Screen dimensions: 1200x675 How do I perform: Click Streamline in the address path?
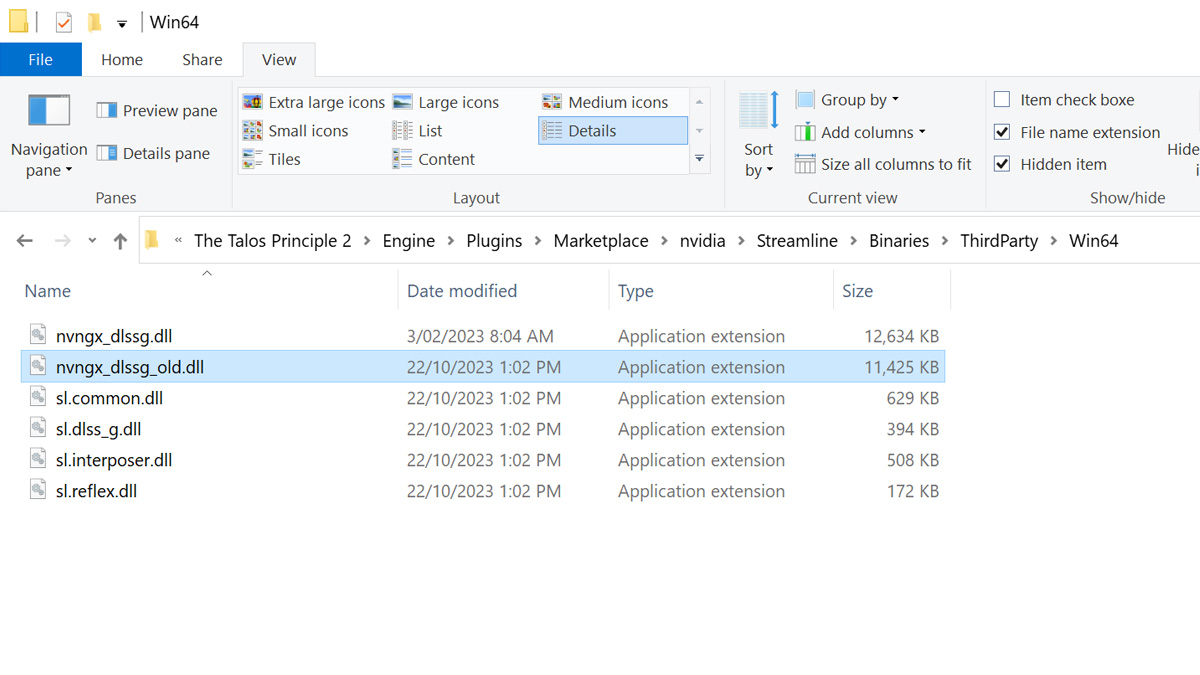pyautogui.click(x=797, y=241)
